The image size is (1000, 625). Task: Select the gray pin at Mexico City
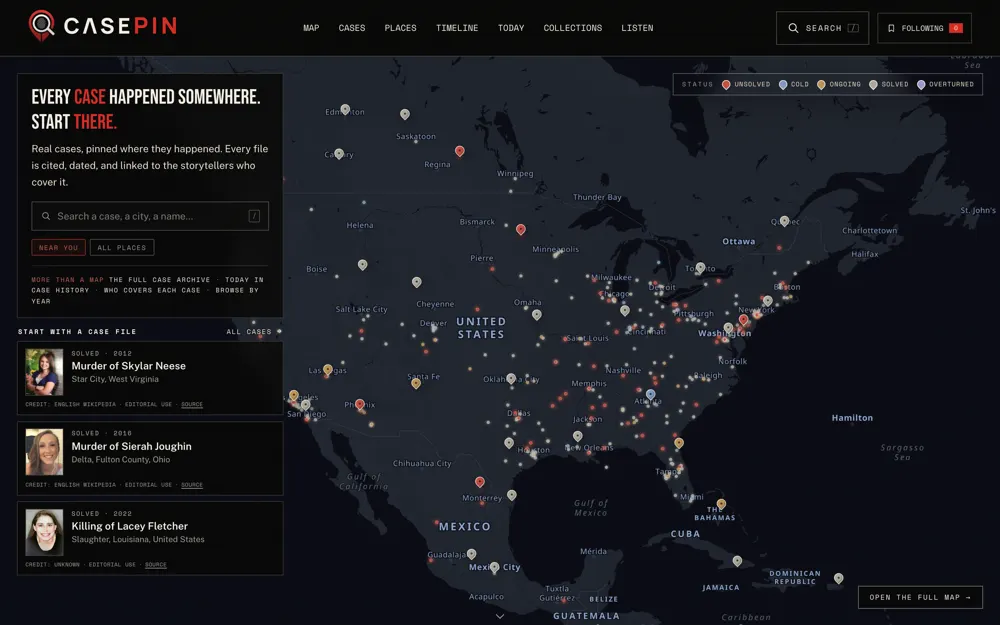pyautogui.click(x=494, y=567)
